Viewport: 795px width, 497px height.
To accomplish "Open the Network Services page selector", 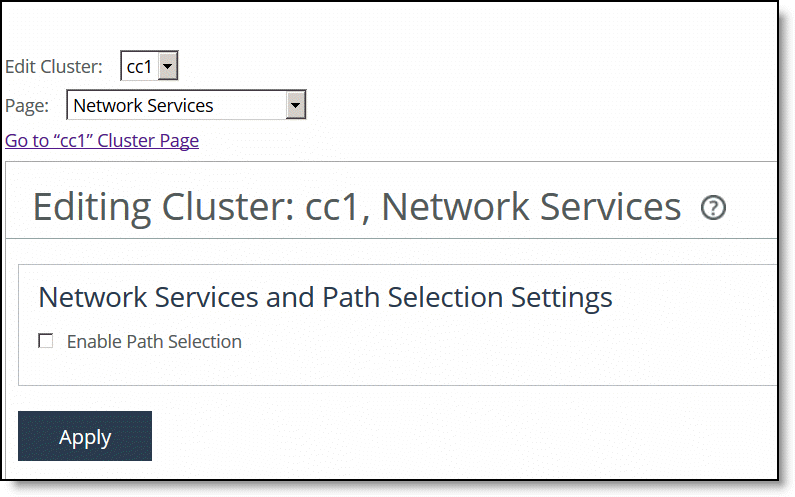I will tap(186, 105).
